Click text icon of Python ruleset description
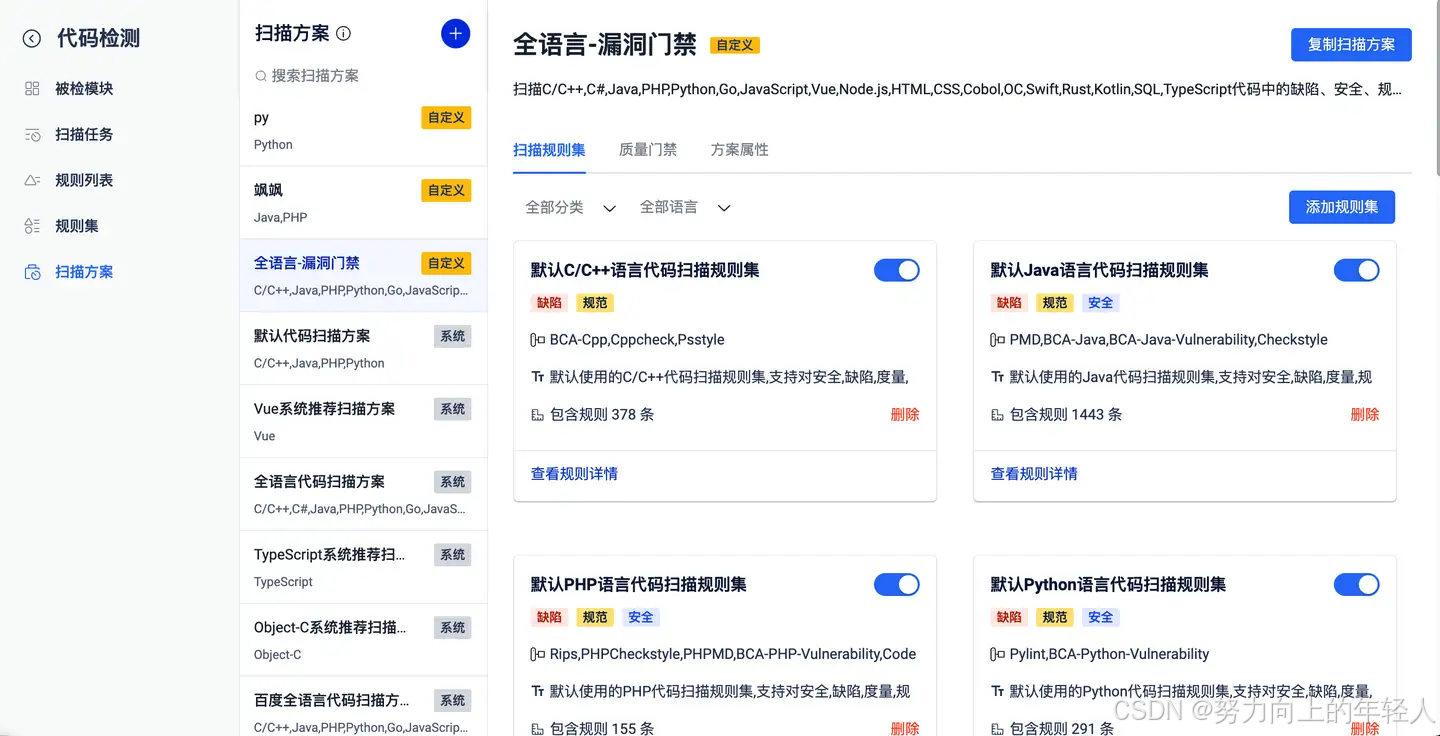Viewport: 1440px width, 736px height. pos(997,691)
